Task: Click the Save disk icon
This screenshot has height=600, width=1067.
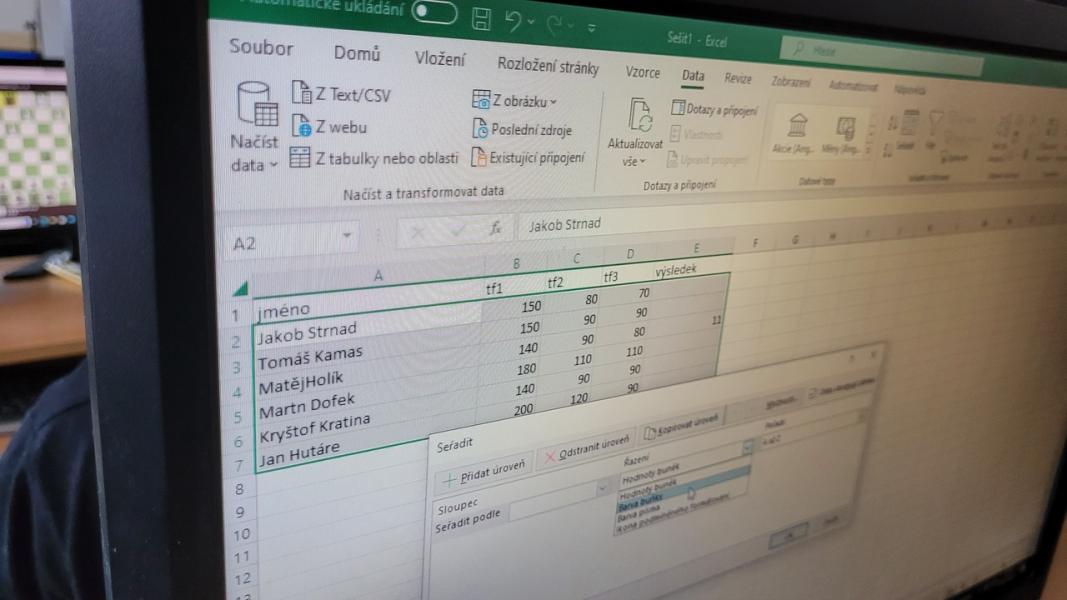Action: tap(482, 17)
